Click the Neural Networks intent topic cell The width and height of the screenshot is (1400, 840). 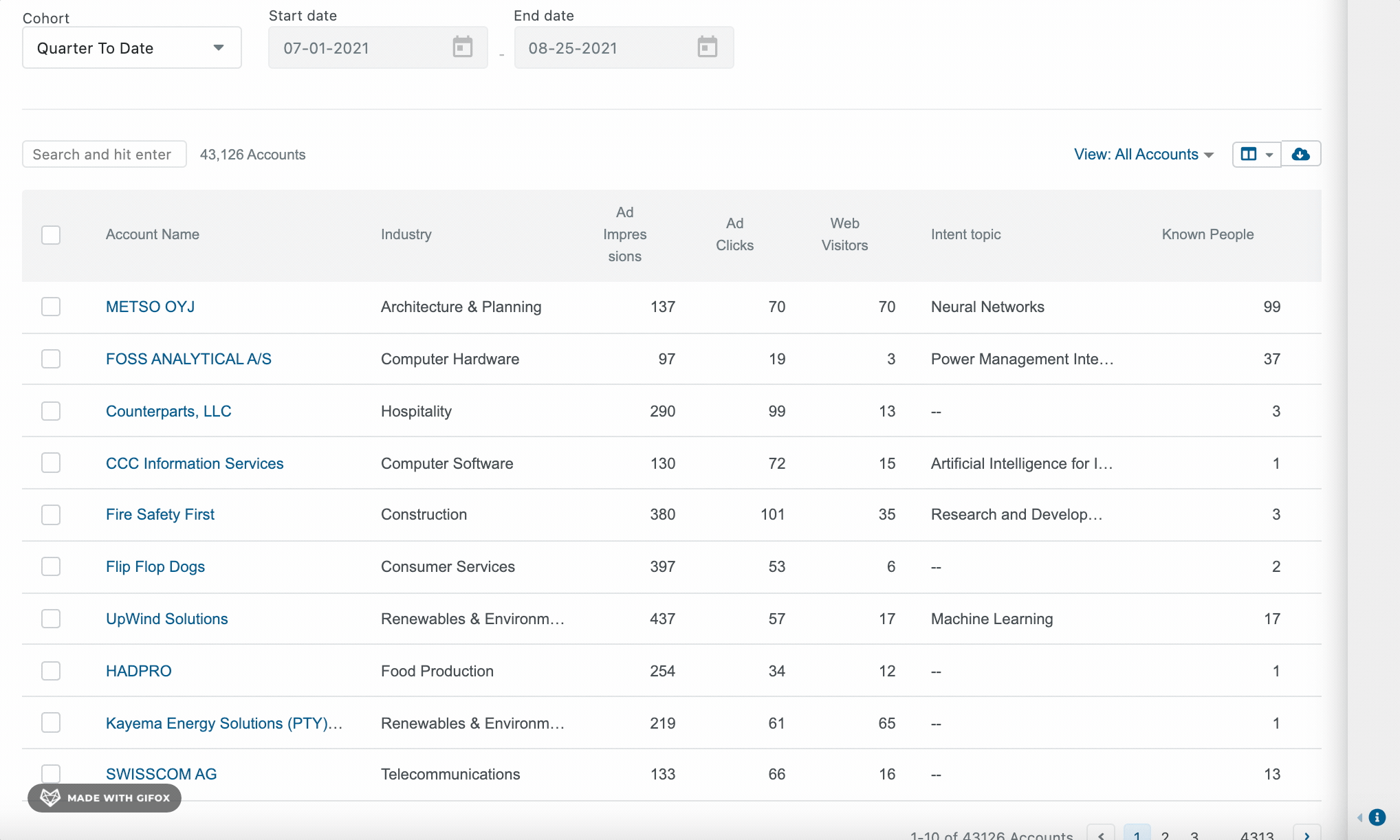coord(987,307)
